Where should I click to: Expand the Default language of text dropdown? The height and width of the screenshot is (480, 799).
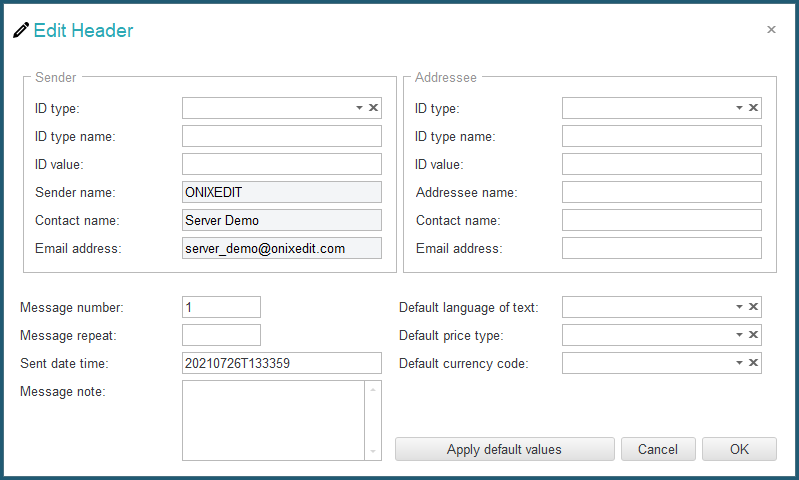(739, 307)
